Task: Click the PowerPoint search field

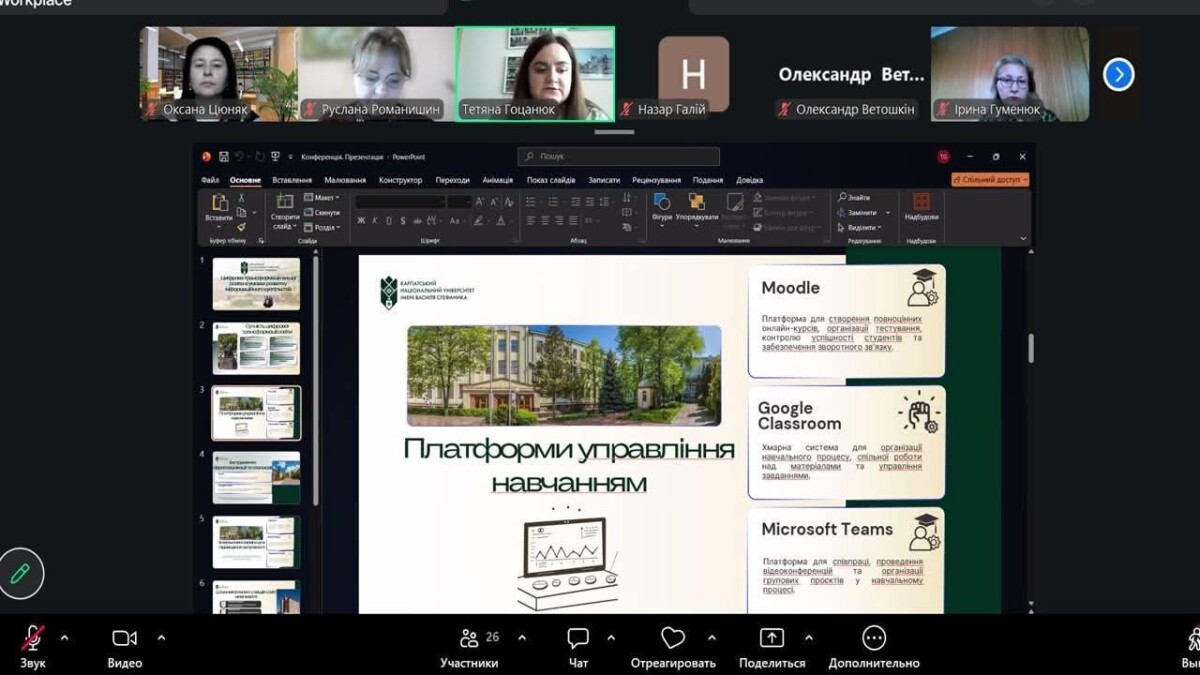Action: [x=618, y=156]
